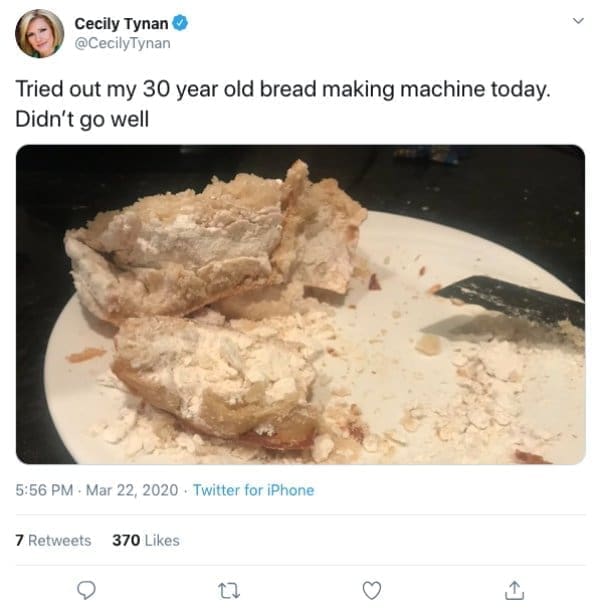
Task: Click the Mar 22, 2020 date
Action: [x=134, y=490]
